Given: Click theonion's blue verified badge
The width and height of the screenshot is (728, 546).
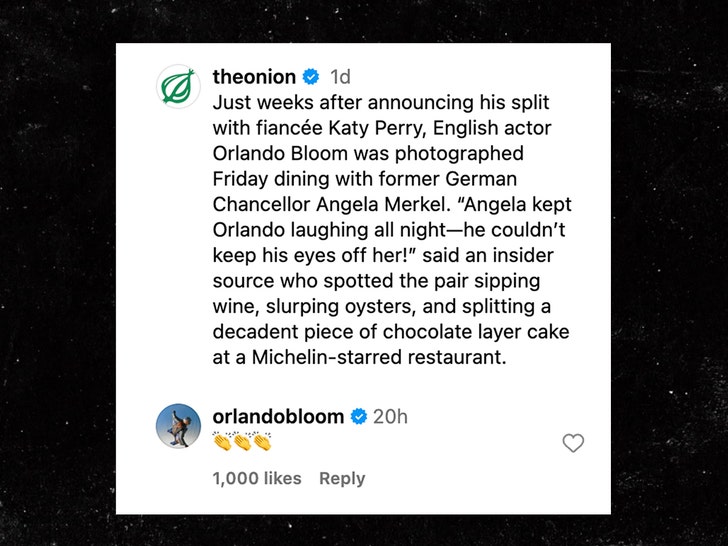Looking at the screenshot, I should [311, 77].
